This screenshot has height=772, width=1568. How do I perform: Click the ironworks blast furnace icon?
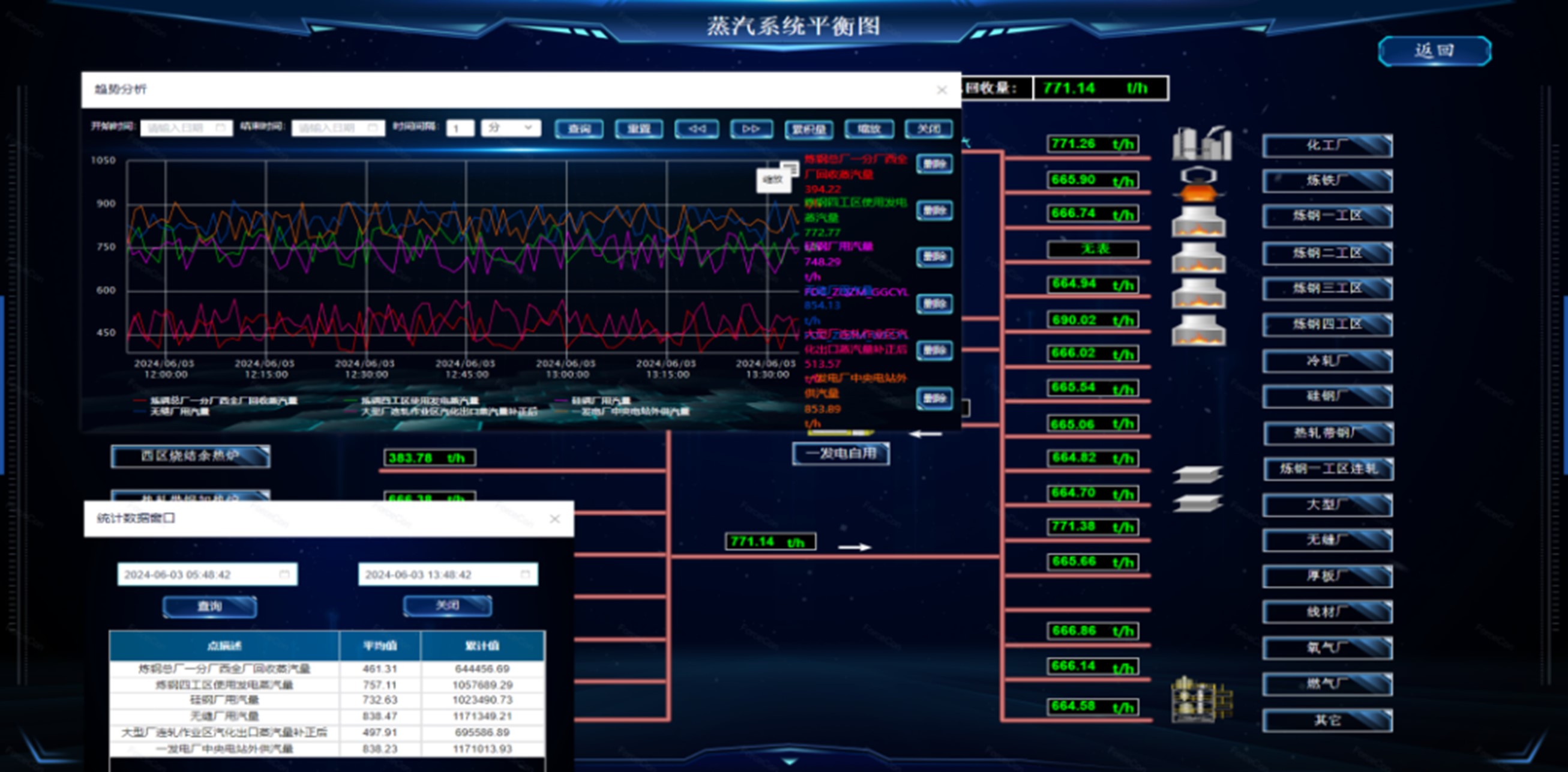(1198, 184)
